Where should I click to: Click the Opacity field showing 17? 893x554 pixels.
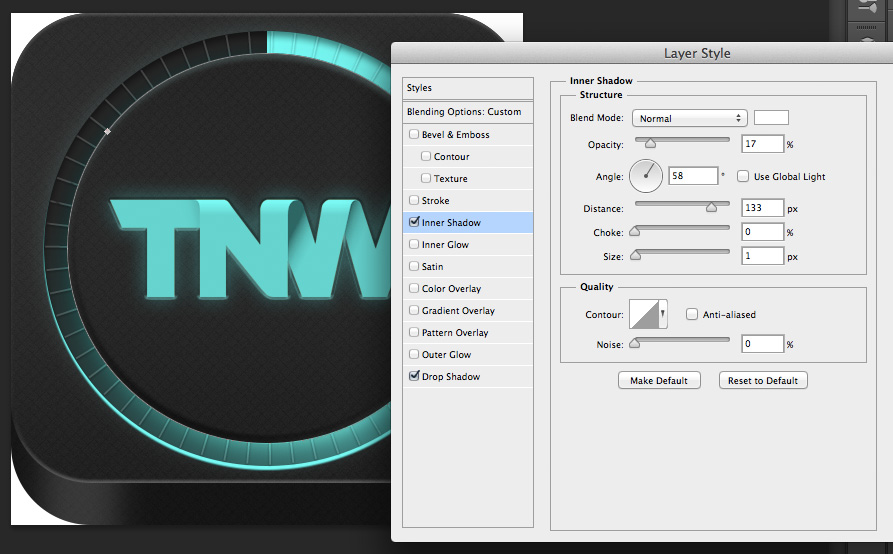point(763,144)
